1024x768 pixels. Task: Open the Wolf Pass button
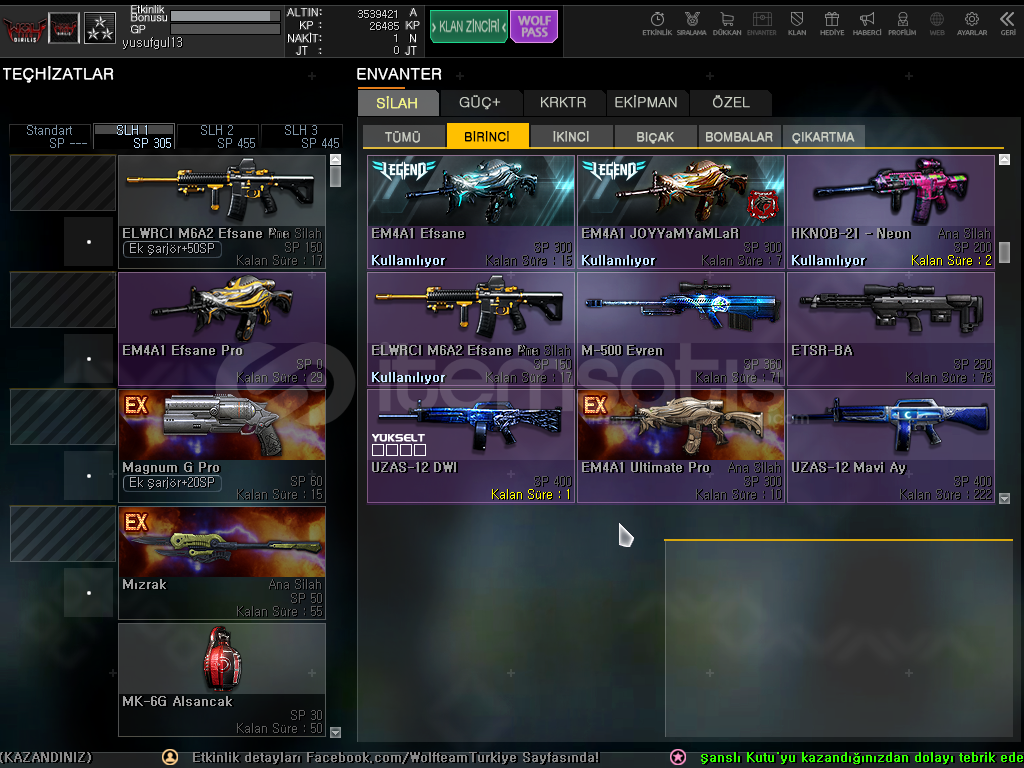pos(534,27)
